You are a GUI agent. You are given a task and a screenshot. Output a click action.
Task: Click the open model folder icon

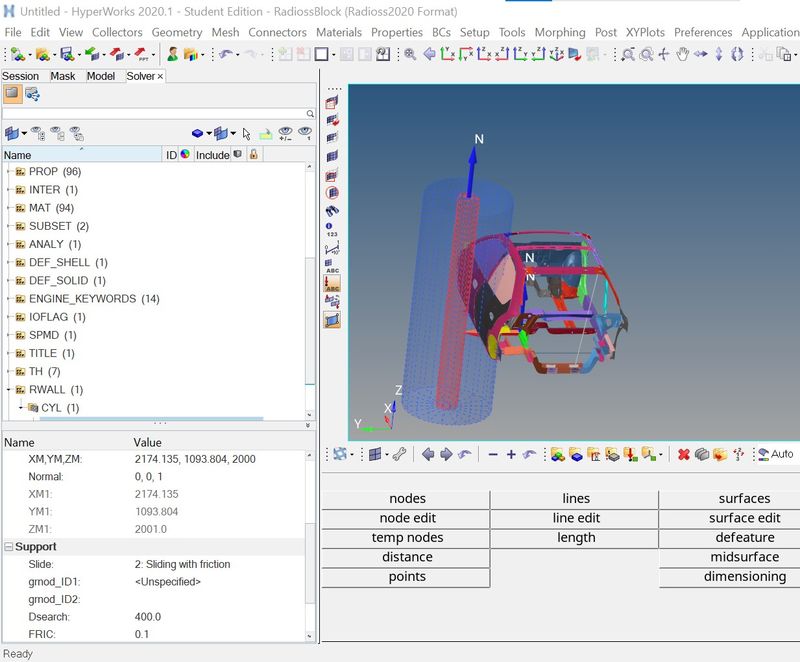tap(43, 54)
